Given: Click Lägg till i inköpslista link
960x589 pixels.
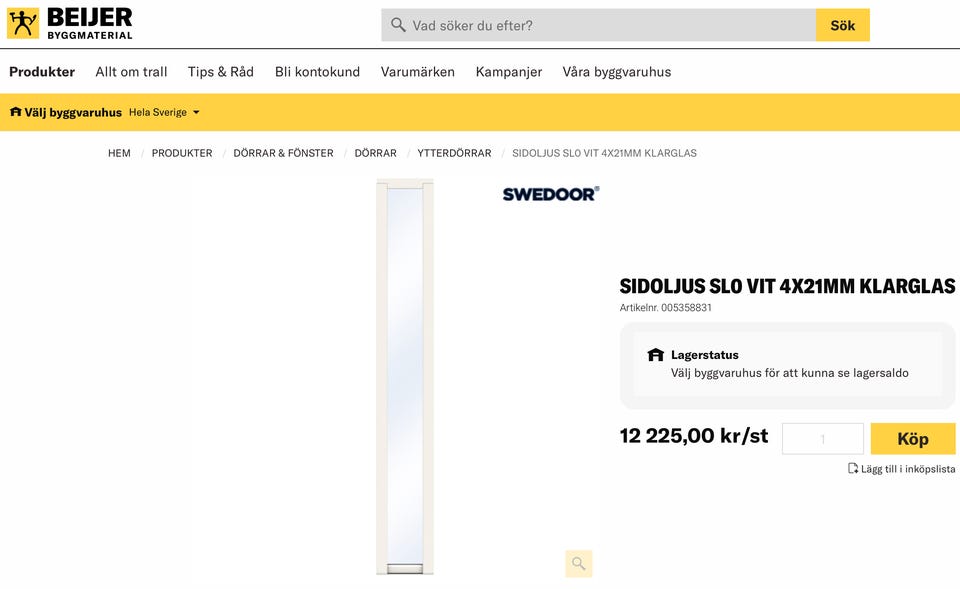Looking at the screenshot, I should point(907,469).
